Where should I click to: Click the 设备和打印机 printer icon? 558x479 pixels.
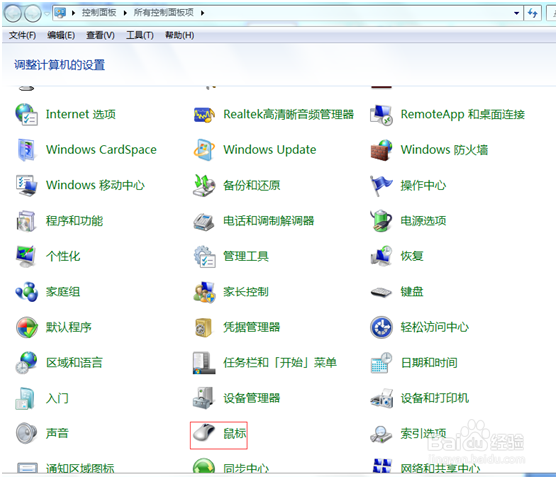381,398
